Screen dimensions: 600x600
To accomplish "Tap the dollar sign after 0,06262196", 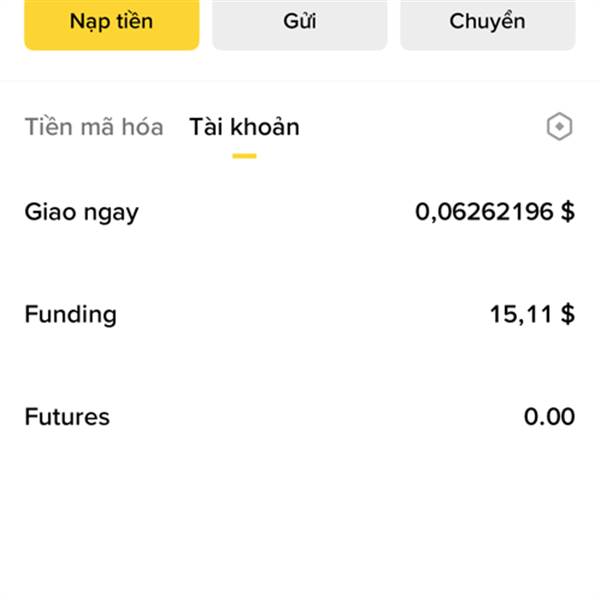I will click(568, 212).
